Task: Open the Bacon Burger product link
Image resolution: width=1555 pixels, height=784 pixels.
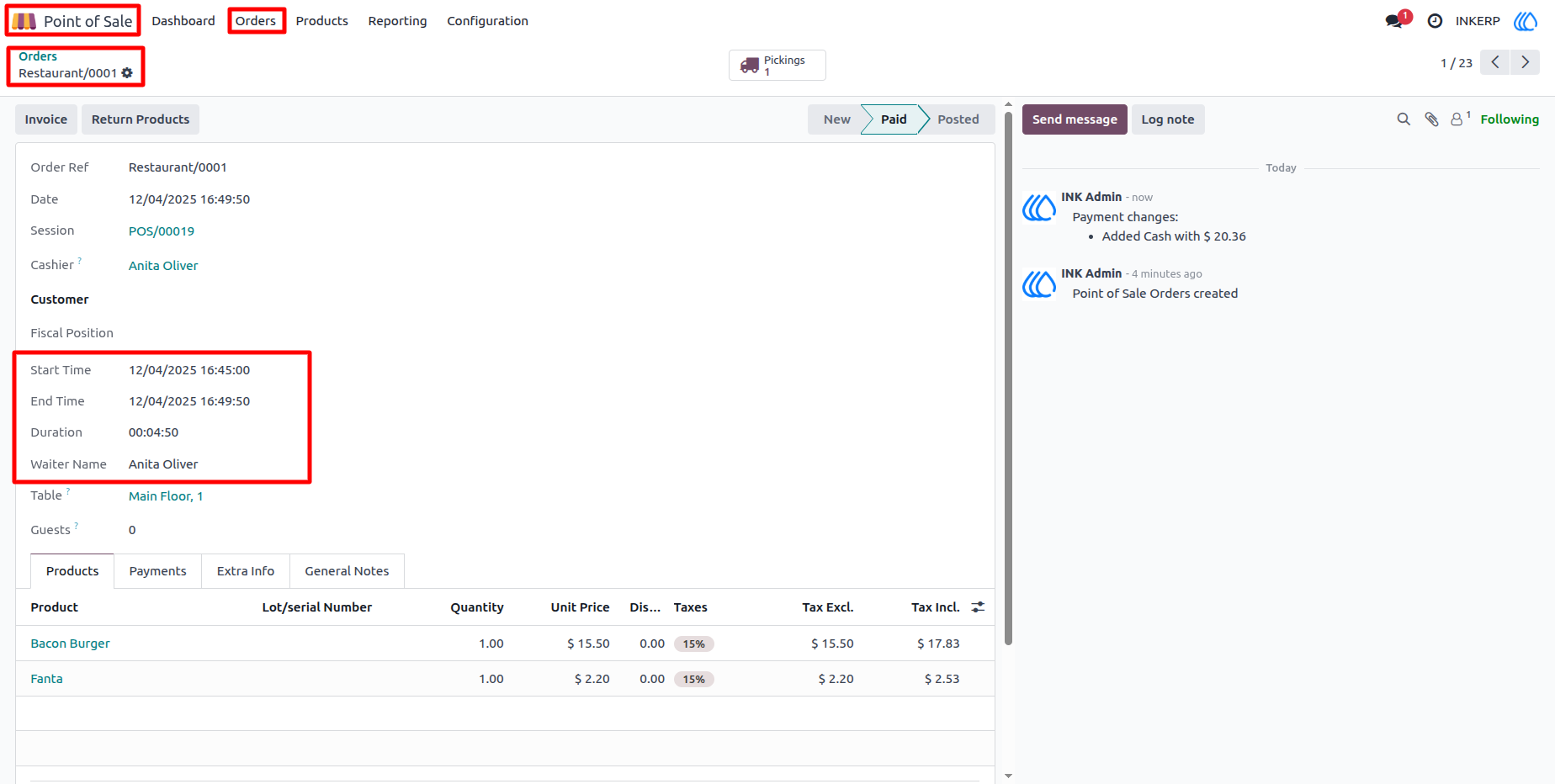Action: (71, 644)
